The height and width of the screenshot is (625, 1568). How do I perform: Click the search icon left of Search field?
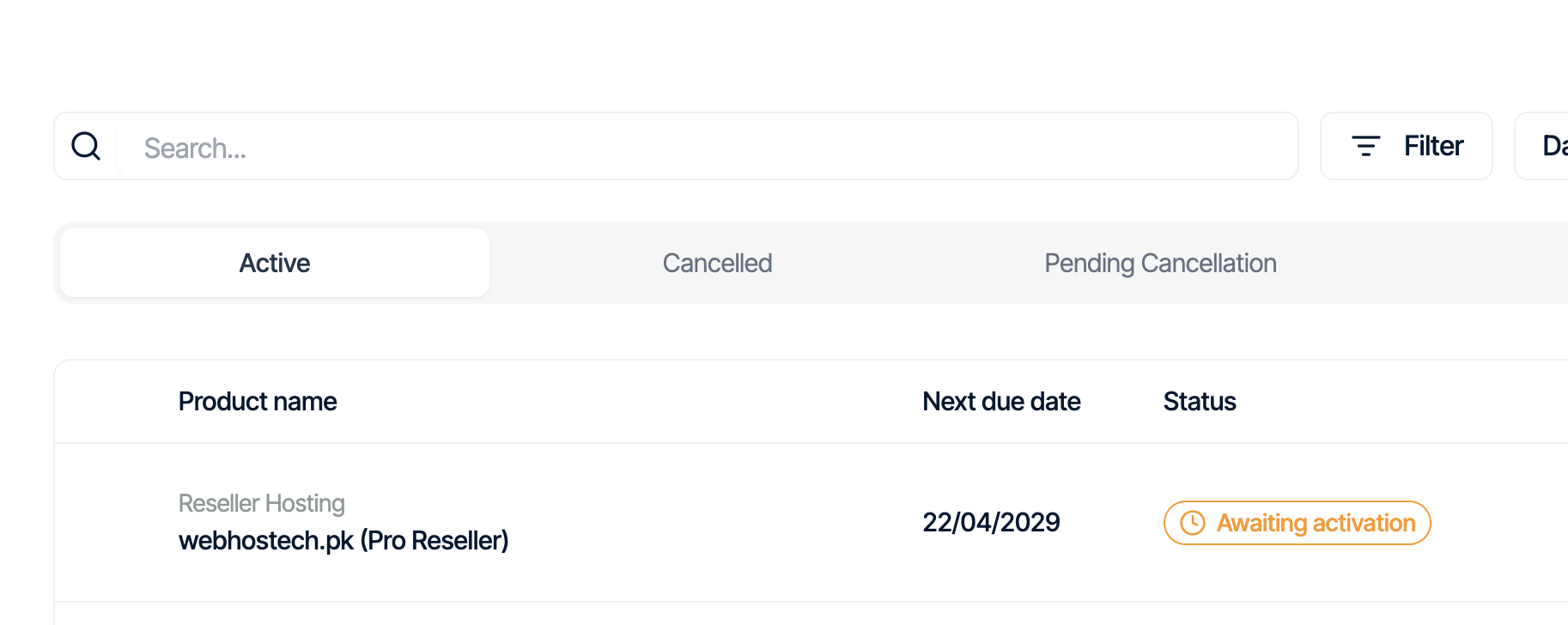(86, 146)
